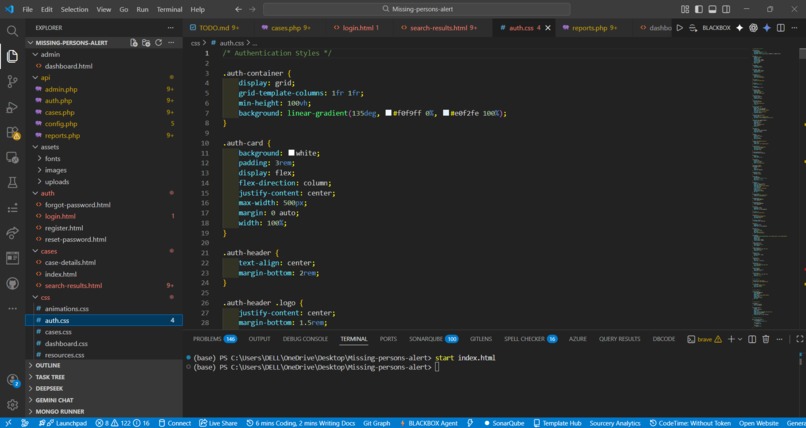Open the Search view in activity bar
Screen dimensions: 806x428
[12, 31]
